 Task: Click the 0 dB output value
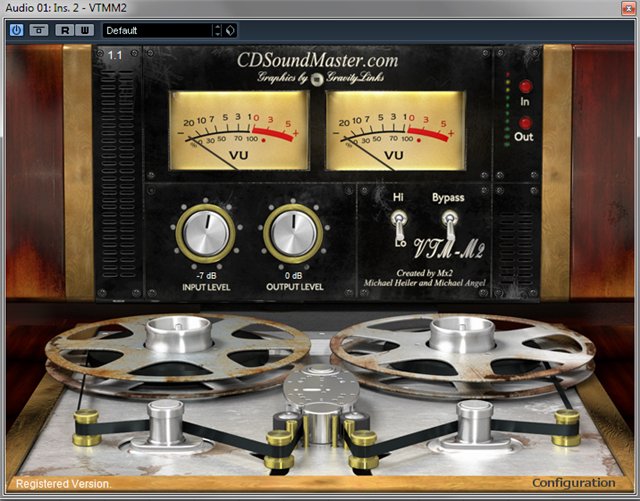point(293,276)
